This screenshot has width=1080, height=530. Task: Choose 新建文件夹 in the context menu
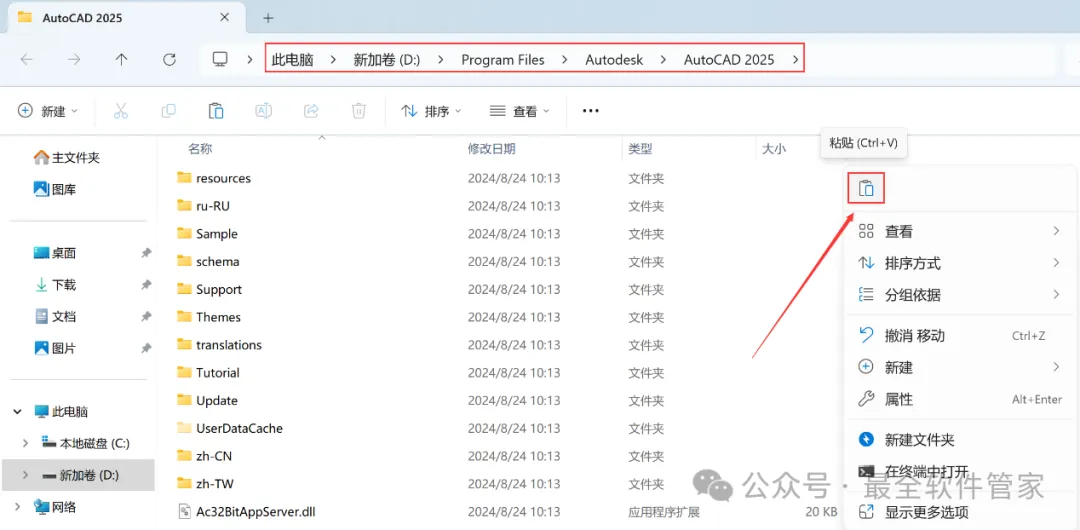(960, 440)
